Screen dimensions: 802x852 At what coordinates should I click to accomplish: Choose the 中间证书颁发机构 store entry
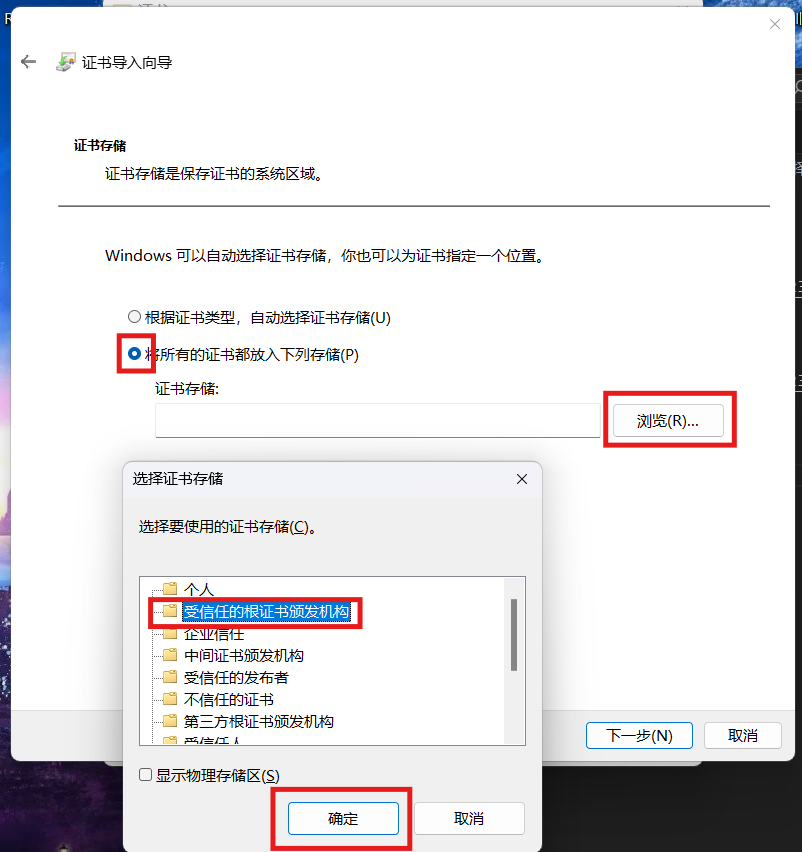pos(243,655)
